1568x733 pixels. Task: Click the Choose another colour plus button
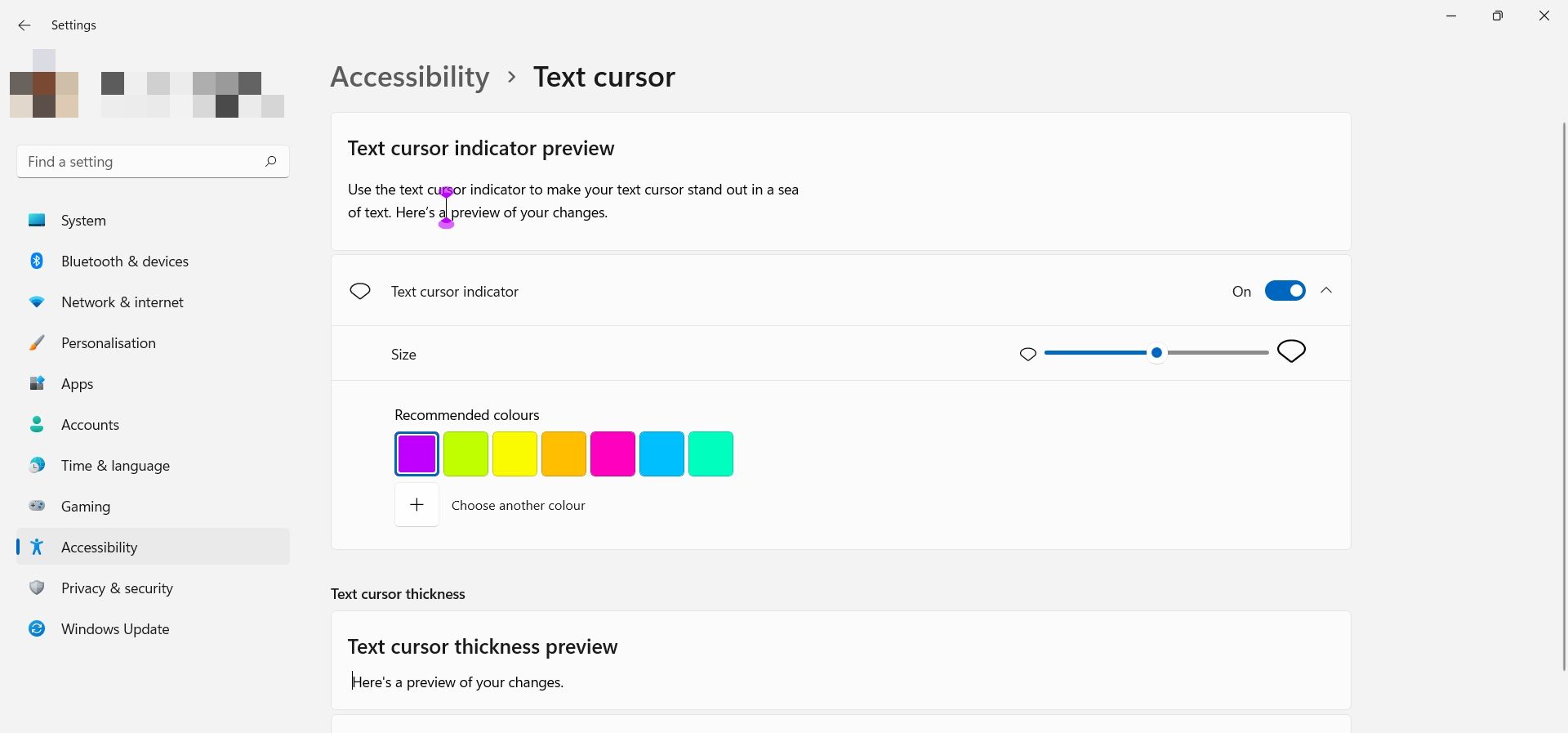click(x=416, y=505)
